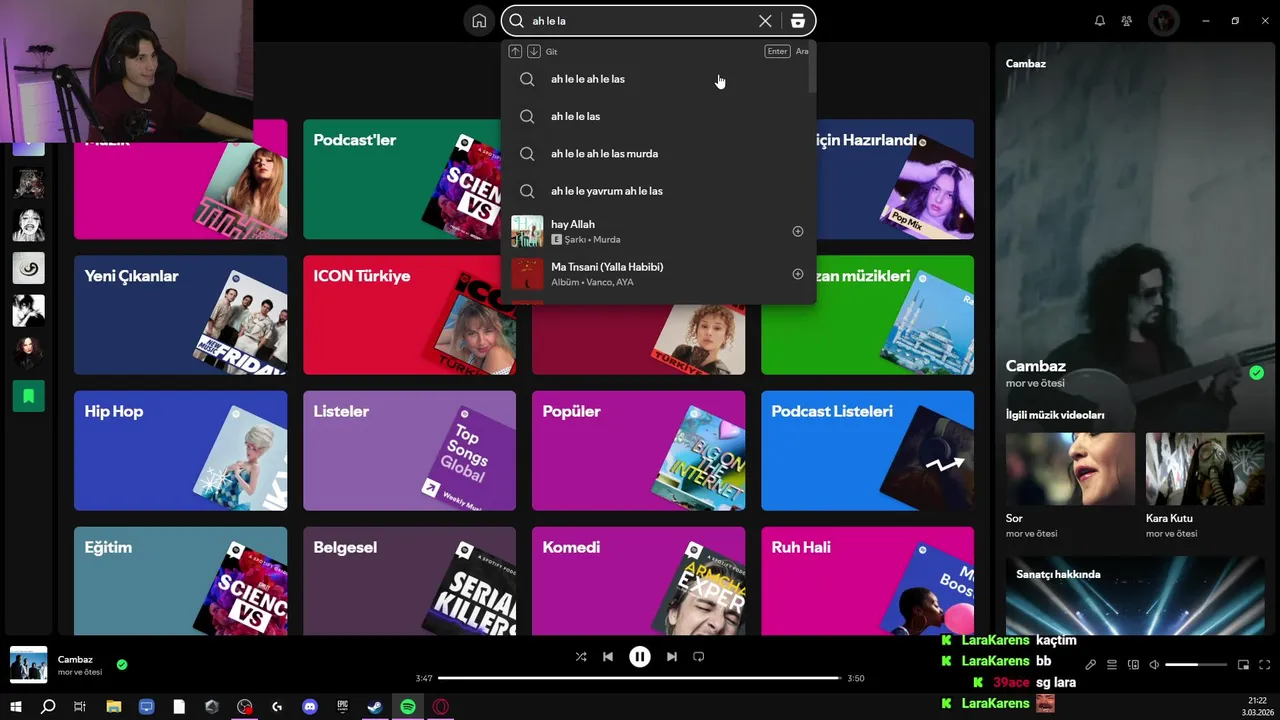Mute the volume speaker icon
Viewport: 1280px width, 720px height.
tap(1154, 665)
